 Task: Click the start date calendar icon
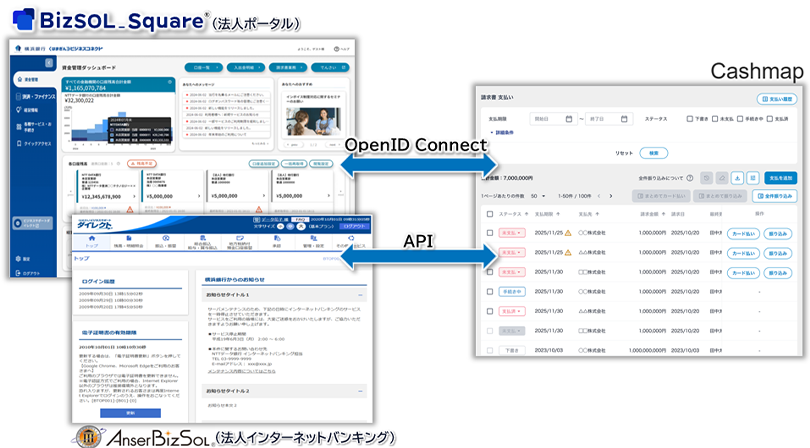click(568, 118)
